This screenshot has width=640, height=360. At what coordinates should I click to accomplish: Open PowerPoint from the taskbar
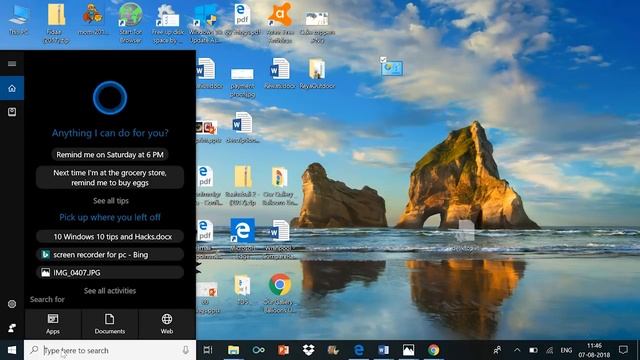tap(283, 350)
